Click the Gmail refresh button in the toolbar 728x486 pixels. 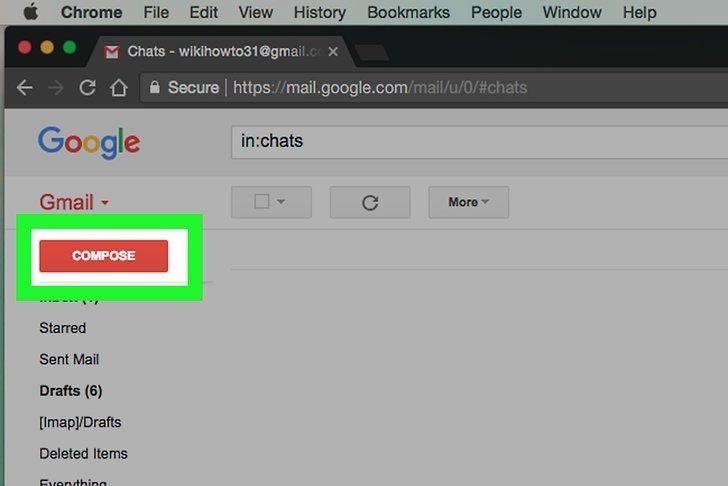370,202
